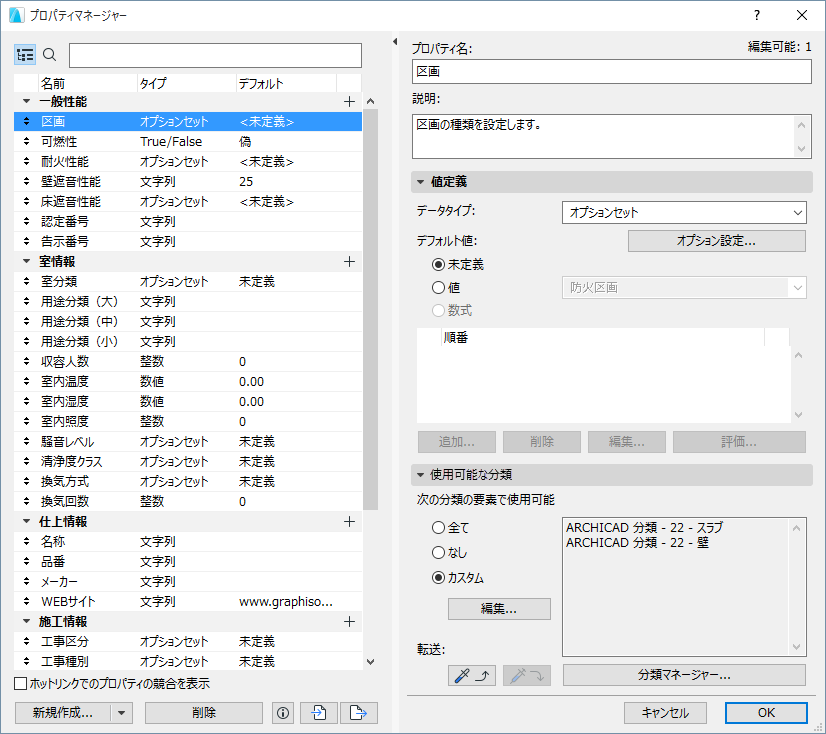Select the 用途分類（大） property row
This screenshot has height=734, width=826.
coord(188,301)
